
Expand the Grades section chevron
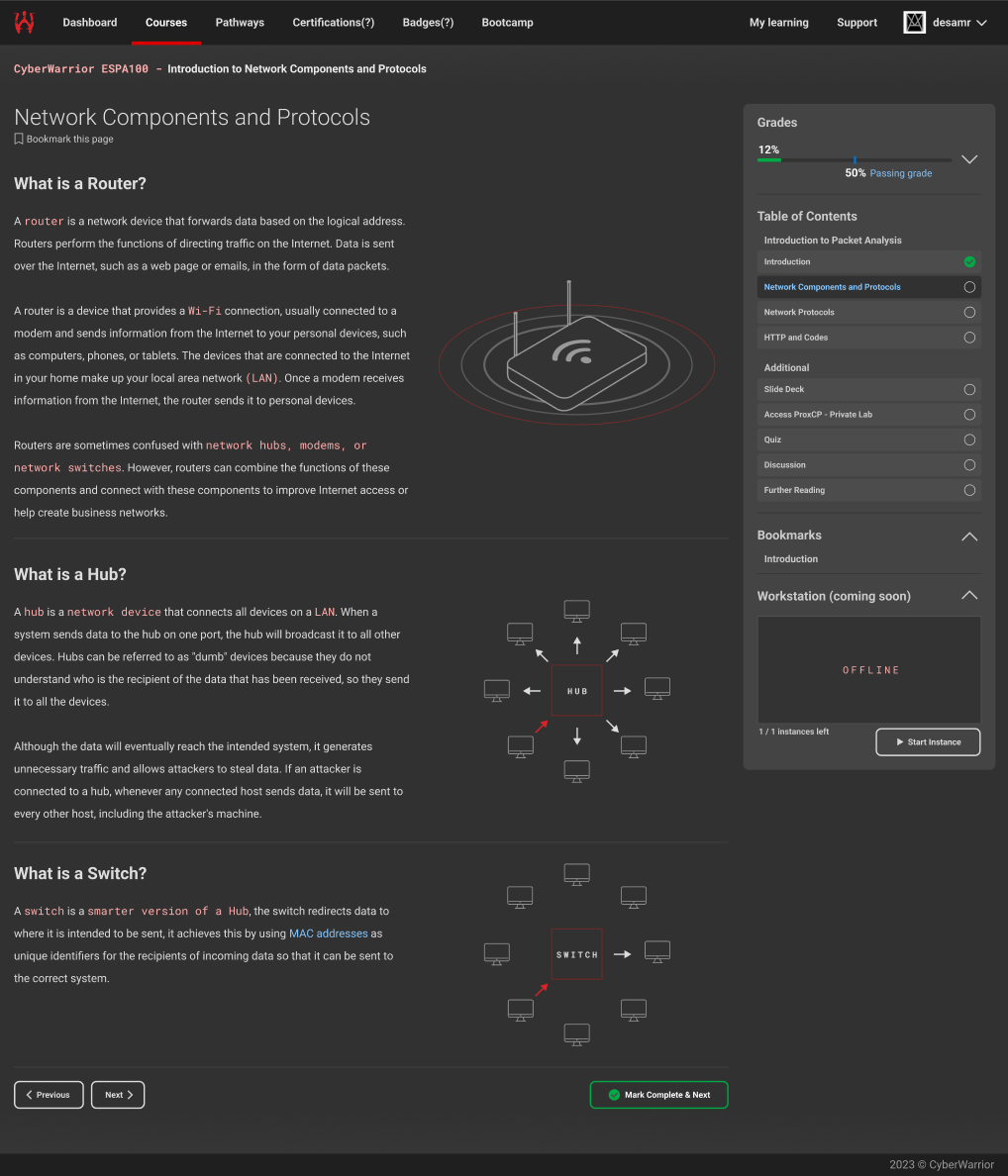pos(969,159)
